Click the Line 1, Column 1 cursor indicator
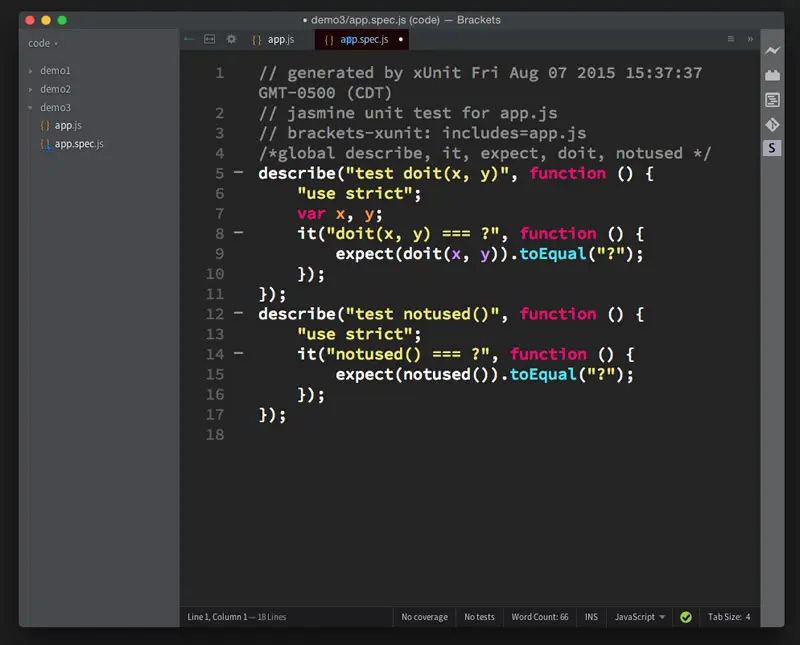This screenshot has height=645, width=800. coord(217,617)
